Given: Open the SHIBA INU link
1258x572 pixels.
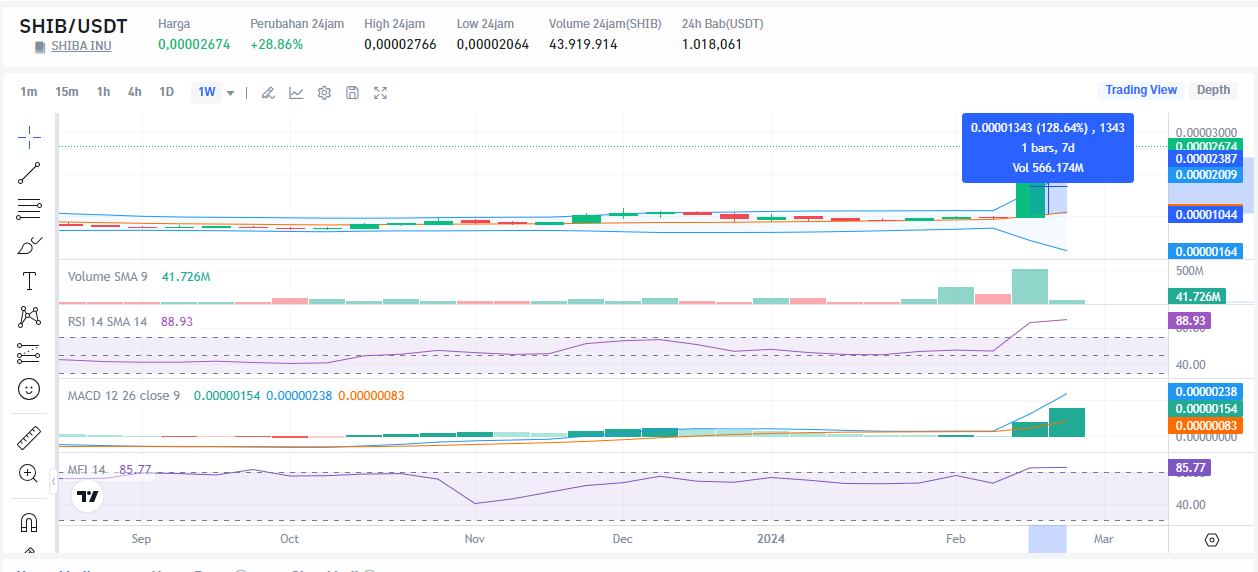Looking at the screenshot, I should pos(81,46).
